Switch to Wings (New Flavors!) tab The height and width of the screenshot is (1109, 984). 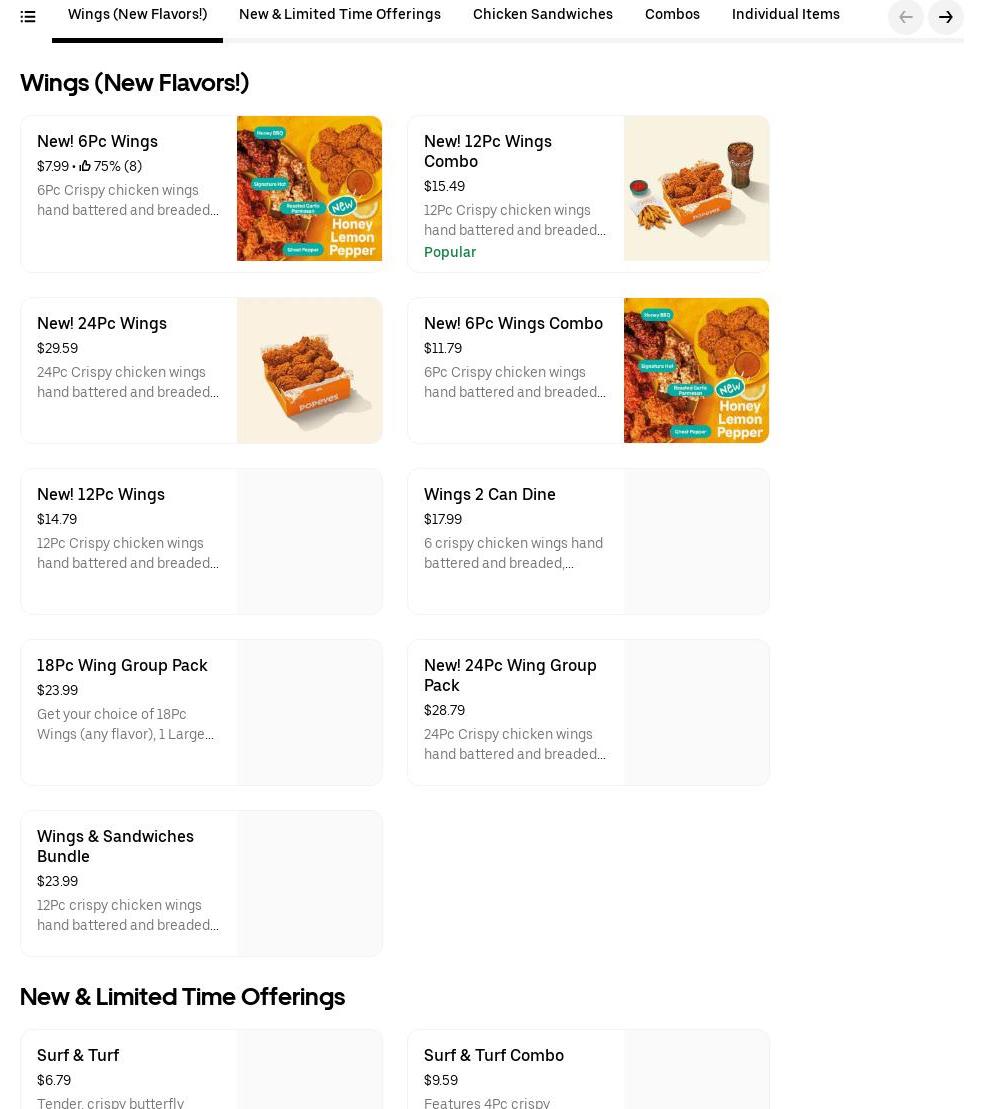tap(137, 15)
